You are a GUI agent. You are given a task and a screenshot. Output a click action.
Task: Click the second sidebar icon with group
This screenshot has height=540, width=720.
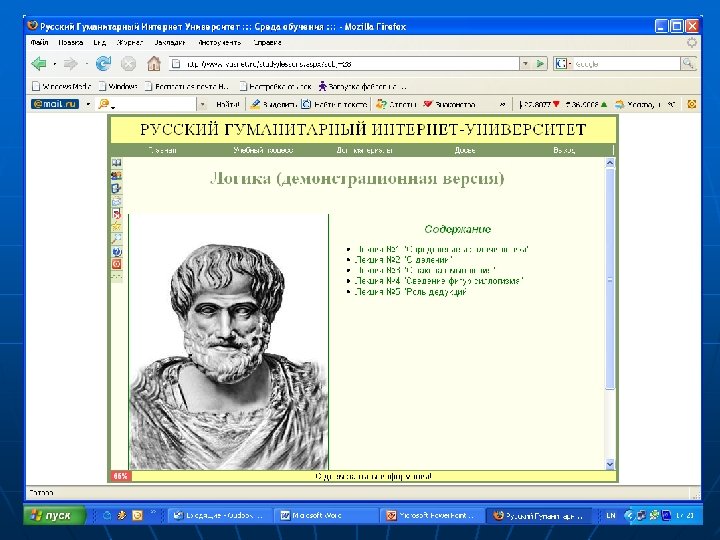pyautogui.click(x=117, y=175)
